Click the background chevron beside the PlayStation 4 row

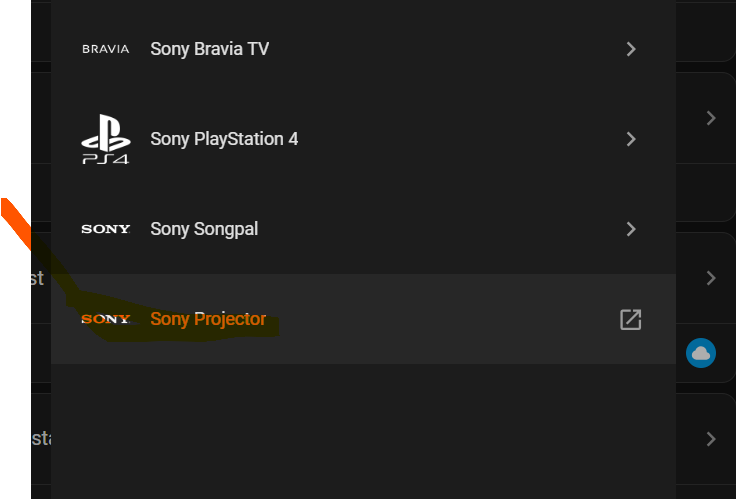[x=711, y=118]
